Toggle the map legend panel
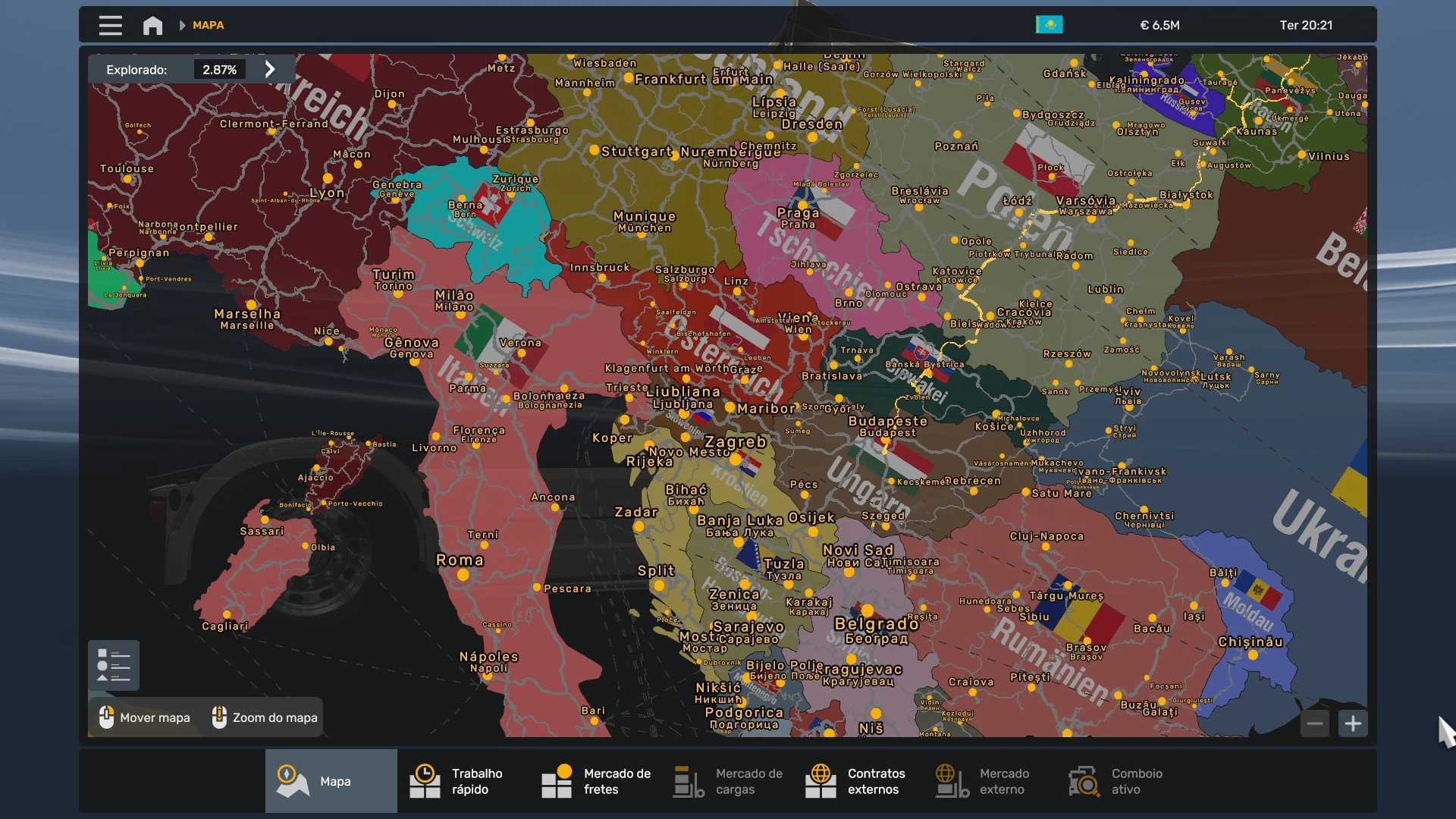The image size is (1456, 819). tap(114, 665)
